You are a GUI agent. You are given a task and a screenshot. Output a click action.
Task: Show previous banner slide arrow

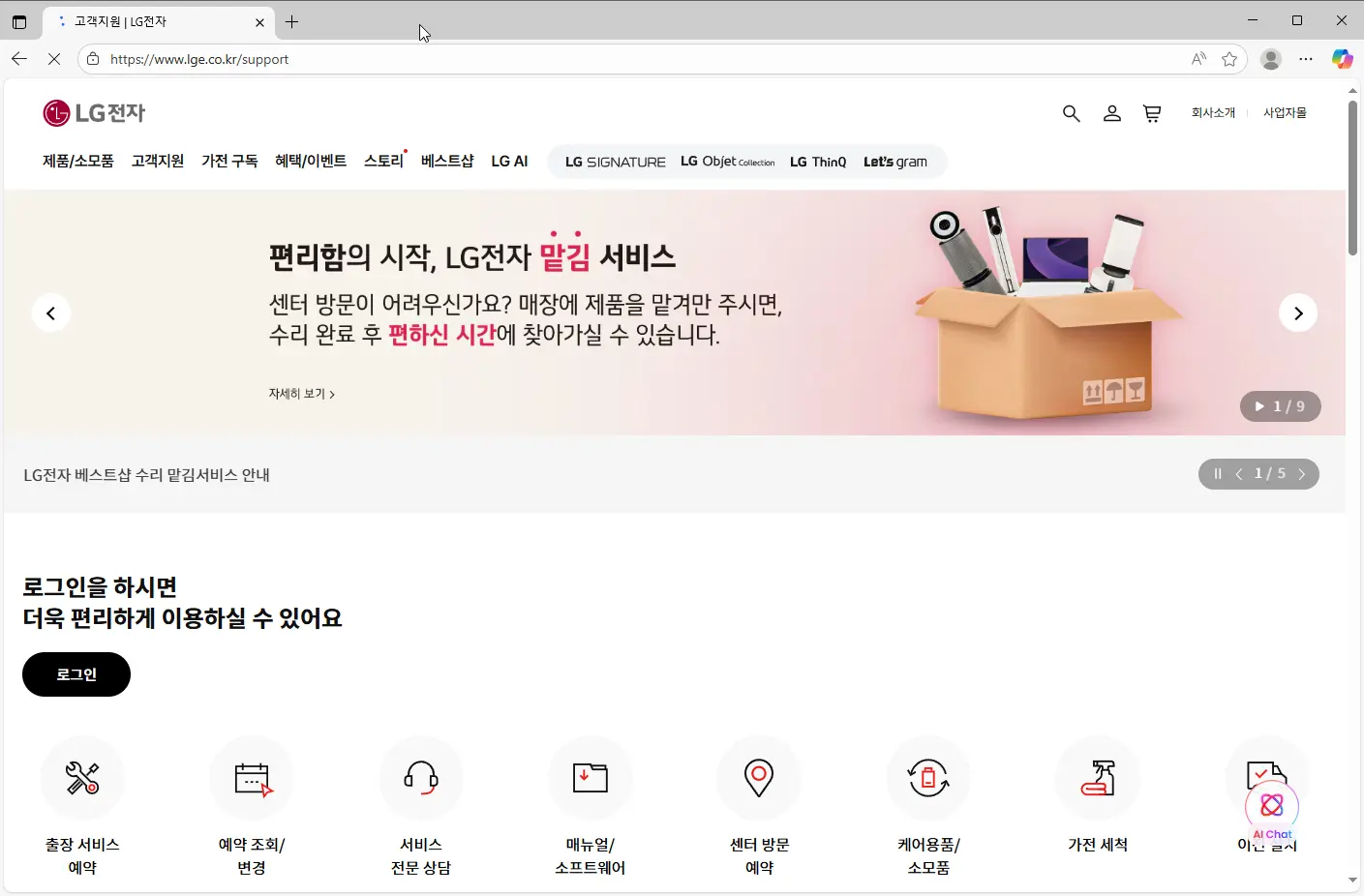coord(50,313)
